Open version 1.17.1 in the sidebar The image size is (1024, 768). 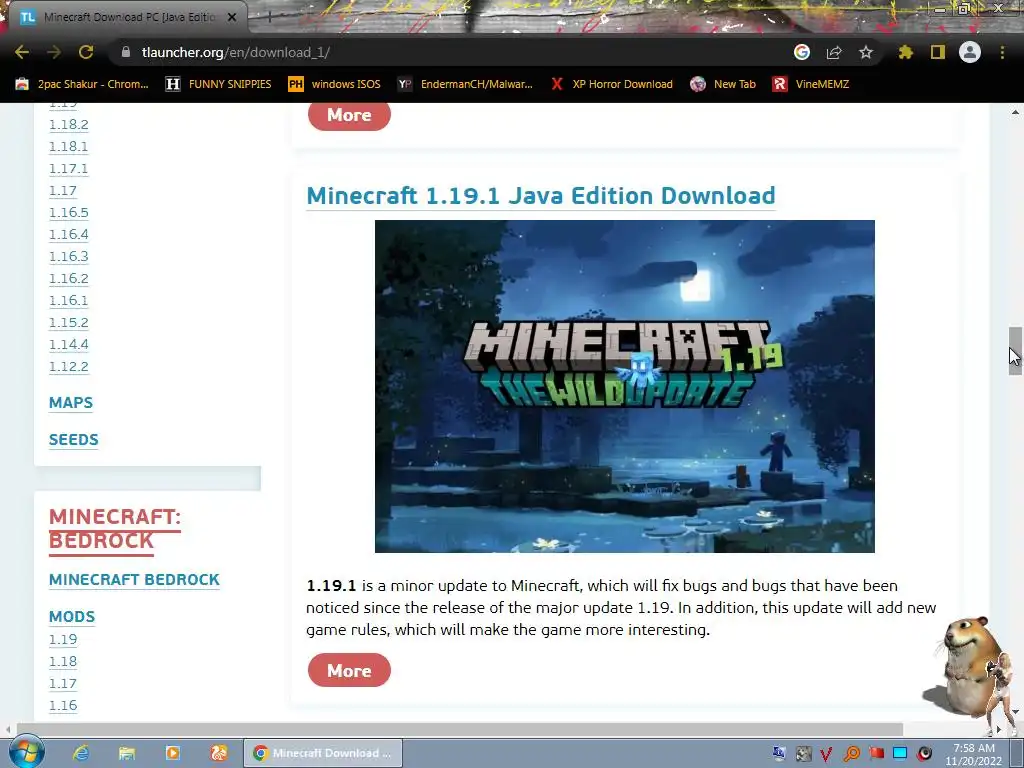(x=69, y=168)
